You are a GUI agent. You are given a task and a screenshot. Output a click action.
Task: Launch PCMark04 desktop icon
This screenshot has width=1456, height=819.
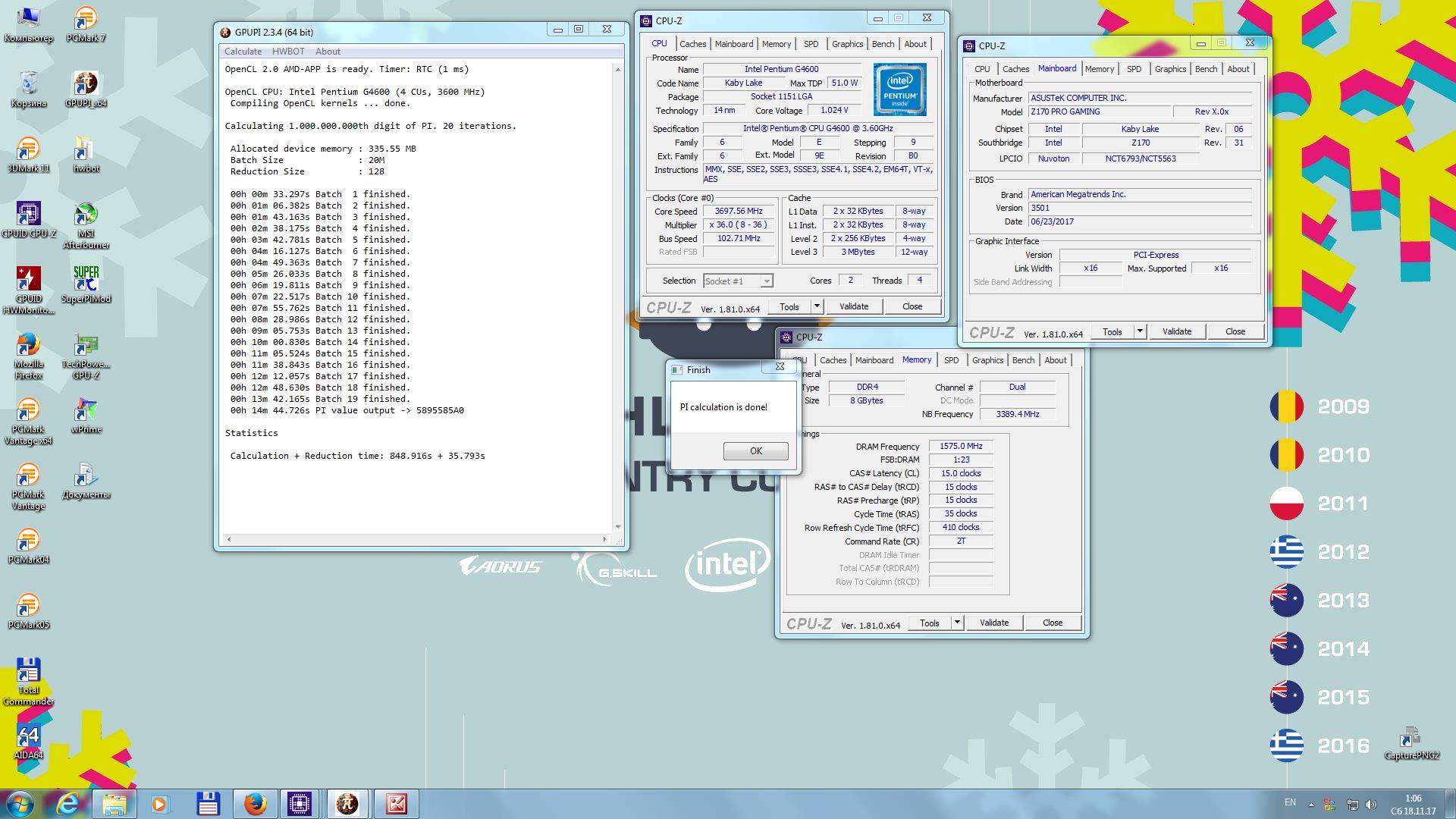(28, 546)
